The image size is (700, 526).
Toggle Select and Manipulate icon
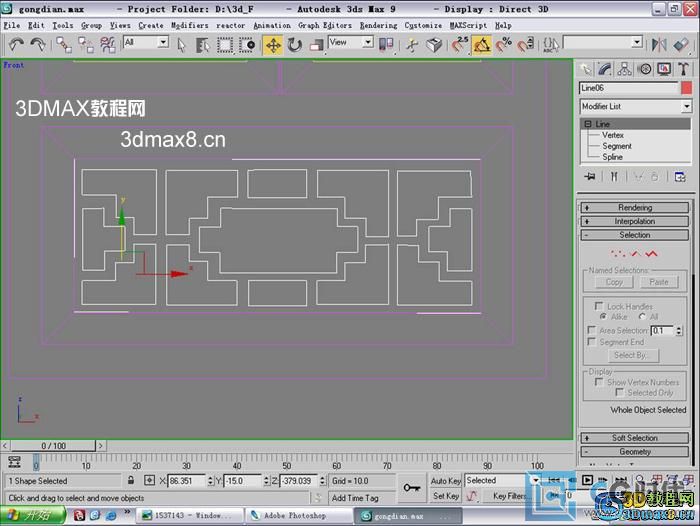point(412,45)
